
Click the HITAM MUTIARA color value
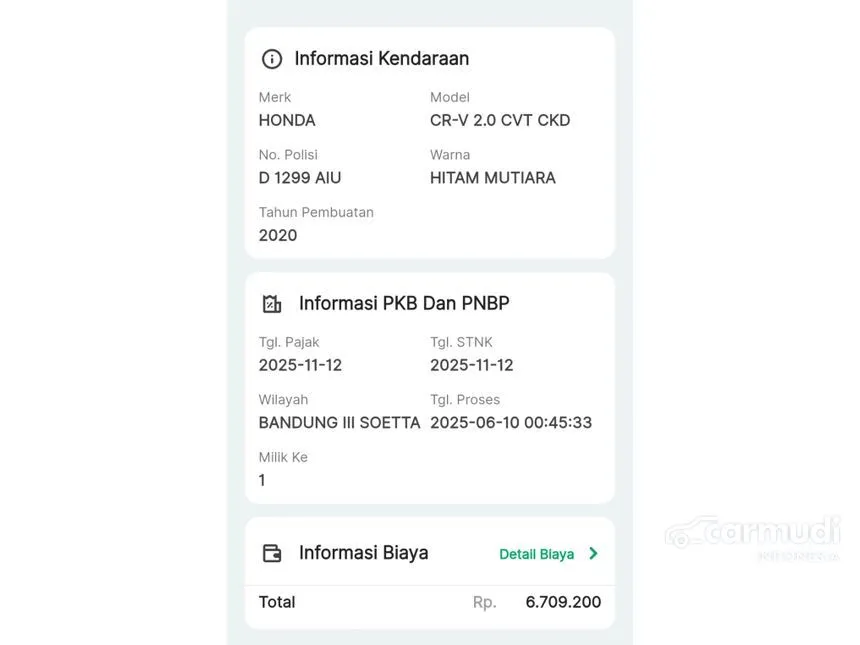493,178
